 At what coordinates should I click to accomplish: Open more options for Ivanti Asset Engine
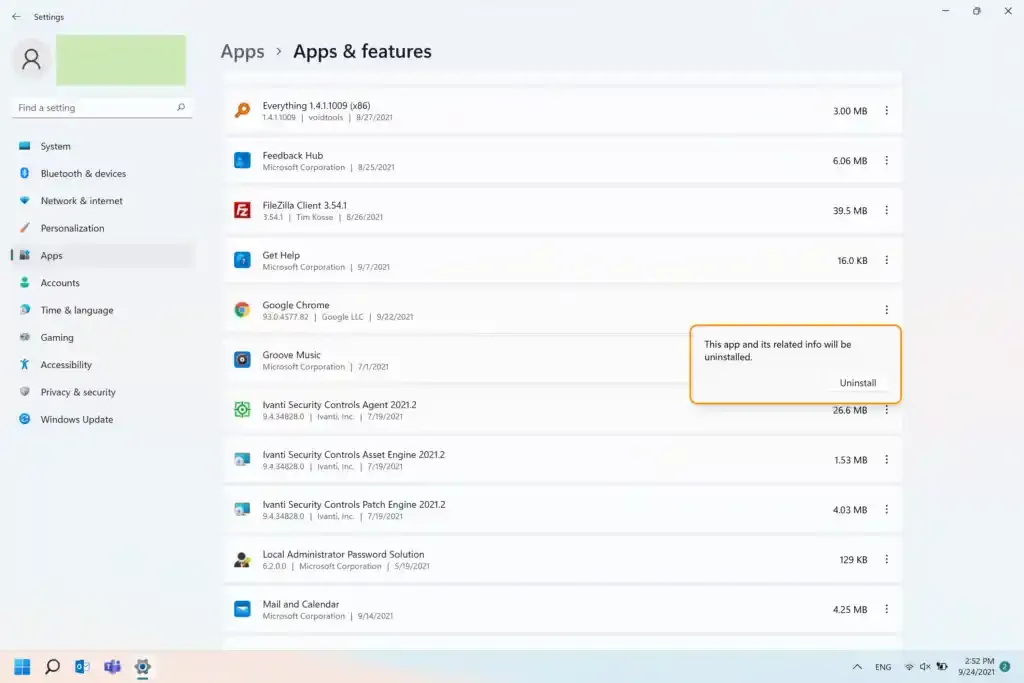click(x=886, y=460)
